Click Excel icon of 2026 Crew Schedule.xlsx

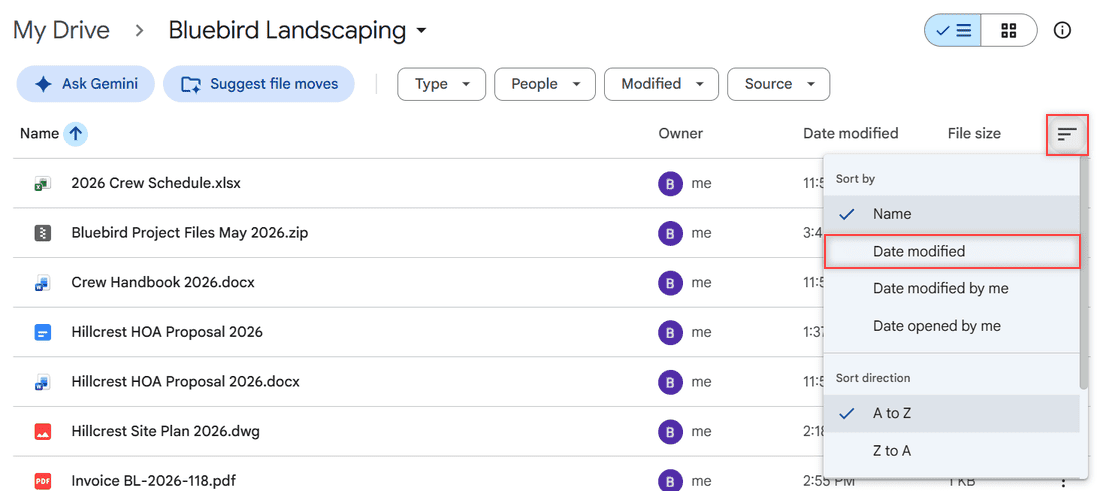point(43,183)
